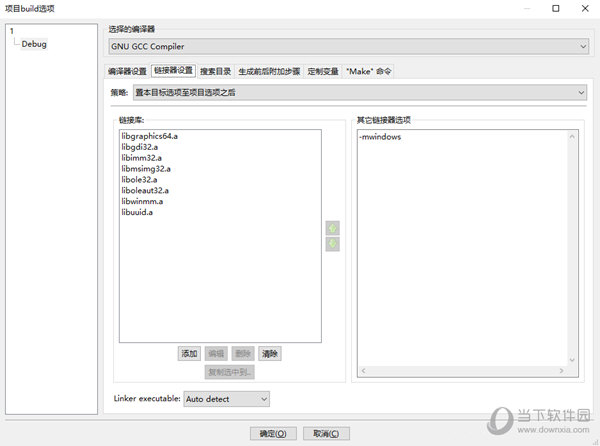Select libwinmm.a in library list

point(142,201)
